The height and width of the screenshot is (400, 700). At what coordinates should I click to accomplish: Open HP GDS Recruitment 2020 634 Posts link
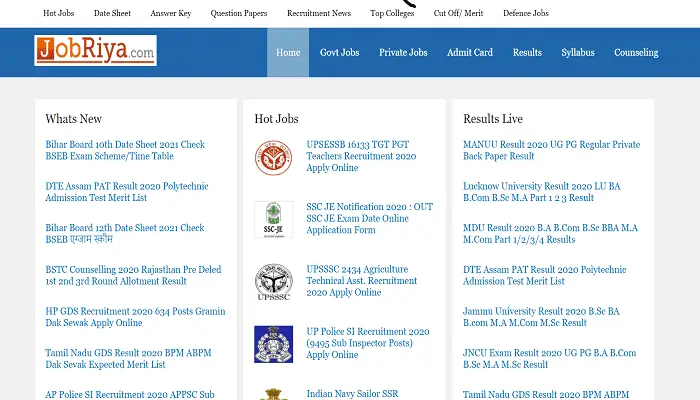tap(135, 317)
